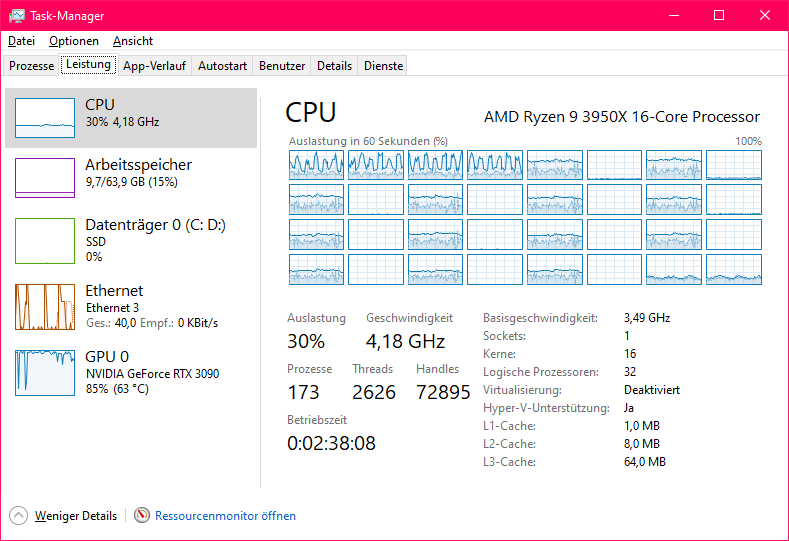Select the Datenträger 0 mini graph

click(45, 241)
